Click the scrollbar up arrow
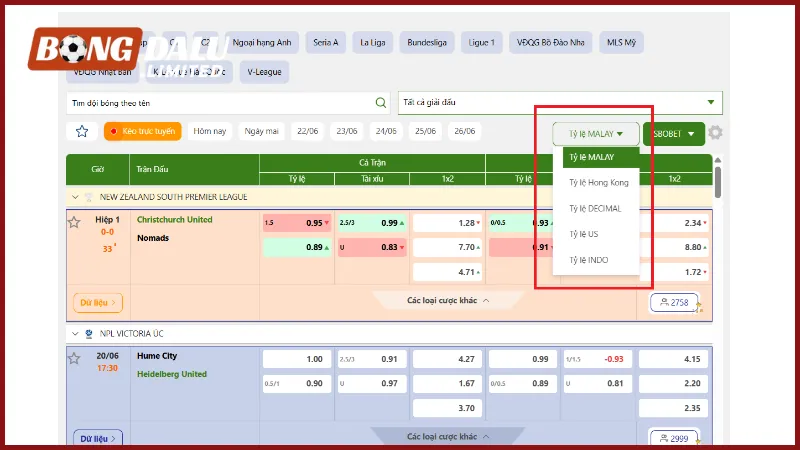The image size is (800, 450). coord(718,160)
